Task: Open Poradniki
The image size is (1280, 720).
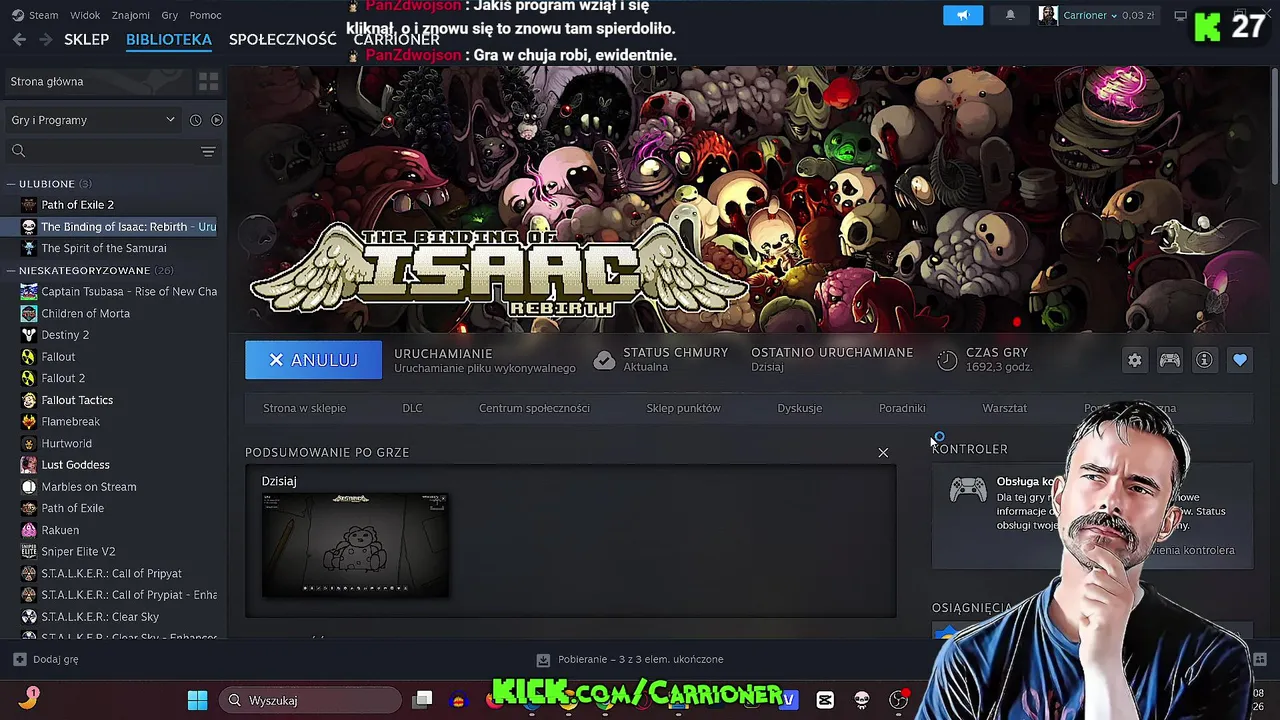Action: [902, 408]
